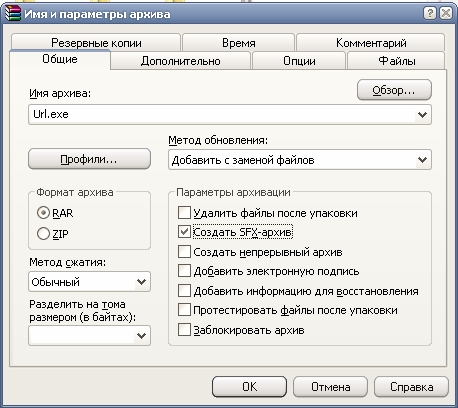
Task: Go to the "Файлы" tab
Action: coord(396,61)
